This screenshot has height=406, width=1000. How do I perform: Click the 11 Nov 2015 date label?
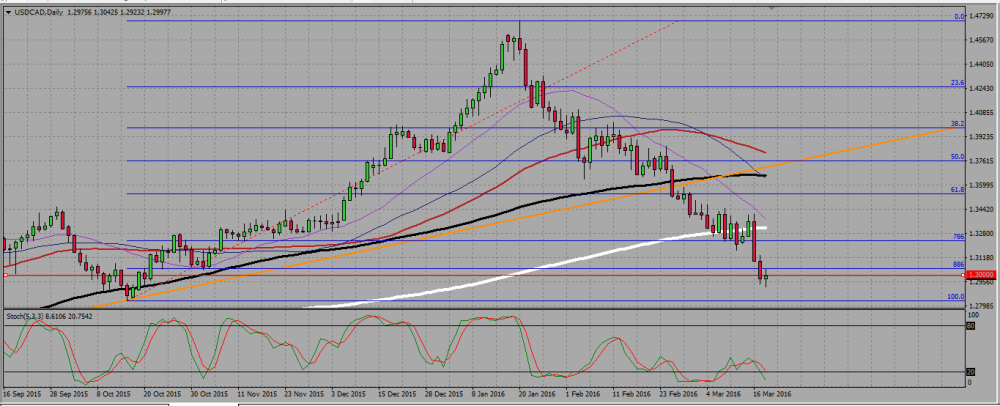(x=256, y=395)
